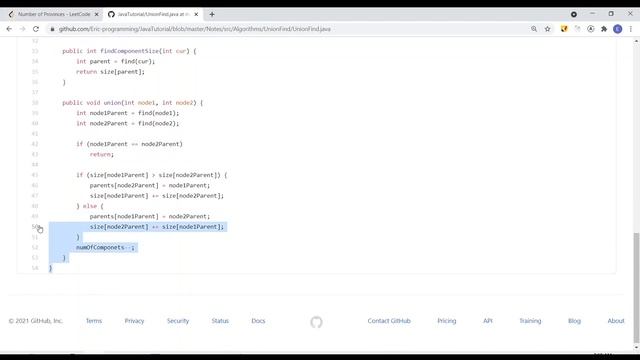
Task: Click 'size[node1Parent] += size[node2Parent];' line
Action: tap(157, 196)
